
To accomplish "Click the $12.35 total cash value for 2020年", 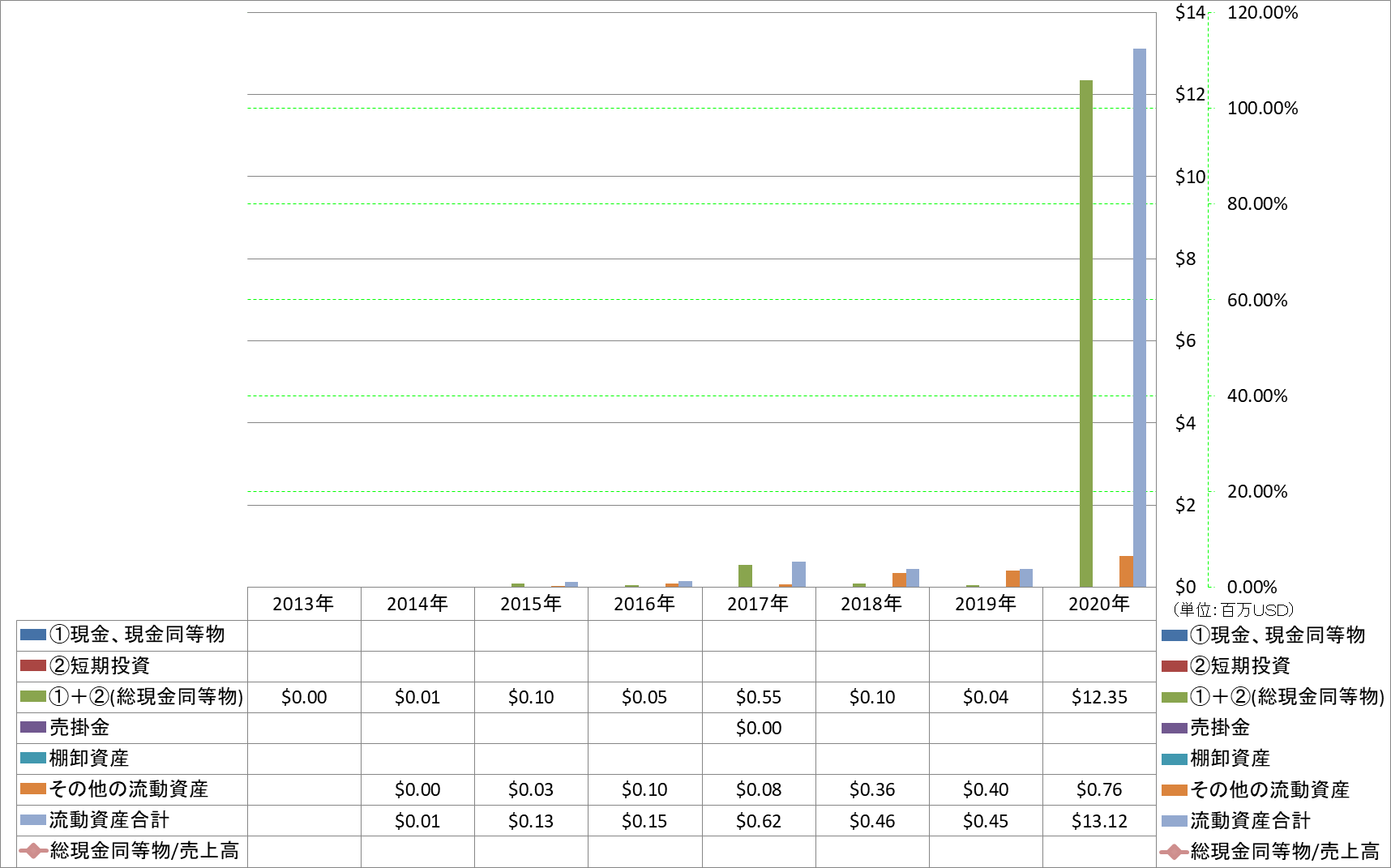I will 1099,697.
